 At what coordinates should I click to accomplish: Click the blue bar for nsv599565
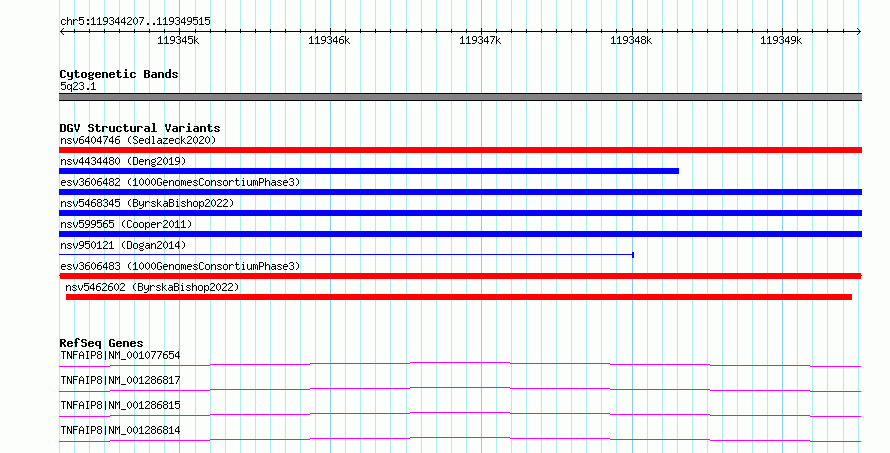(460, 234)
